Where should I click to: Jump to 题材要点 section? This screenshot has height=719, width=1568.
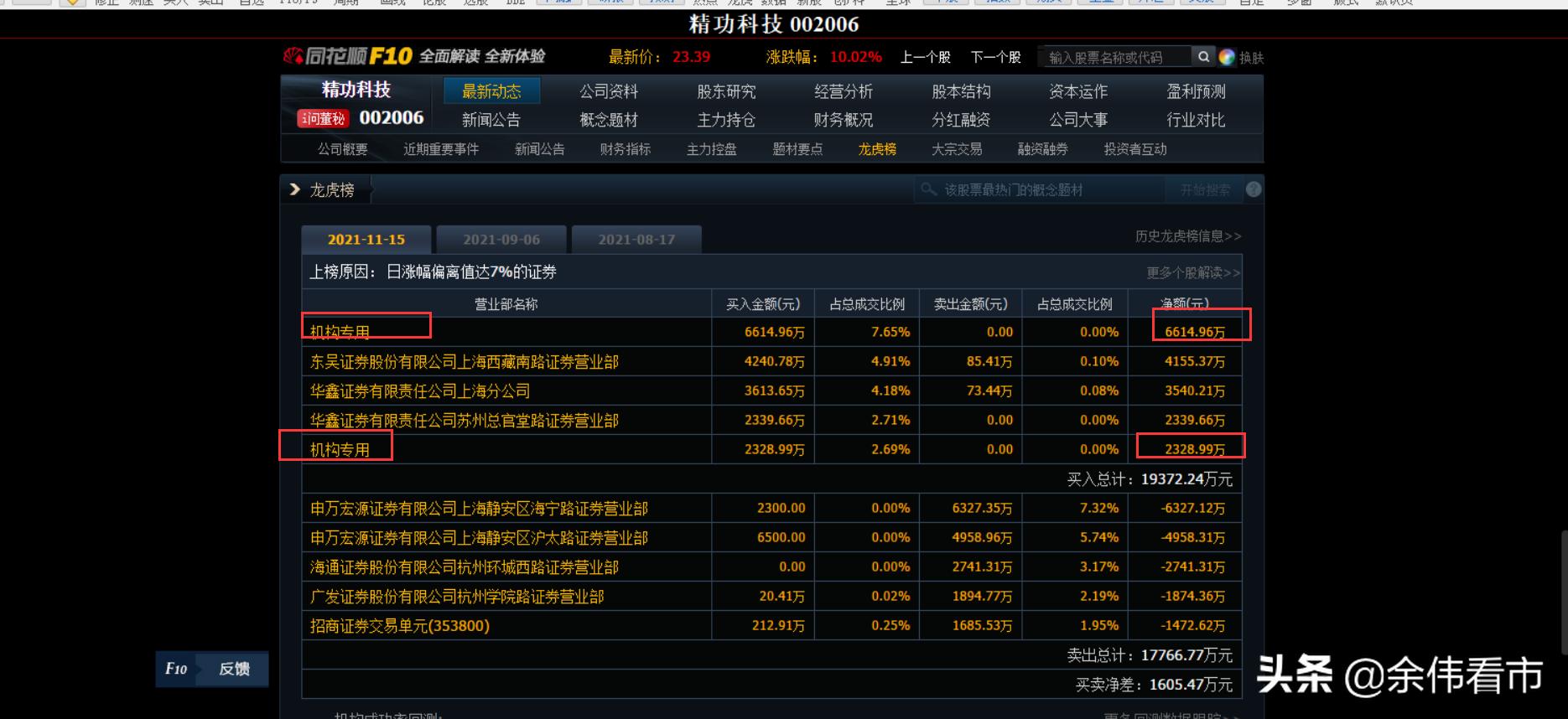point(797,149)
